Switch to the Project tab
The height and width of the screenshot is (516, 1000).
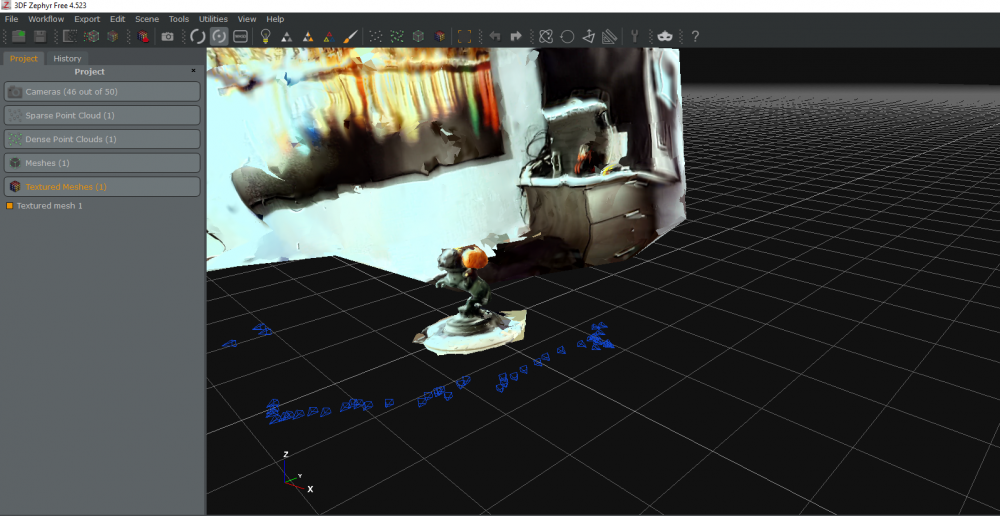tap(24, 58)
